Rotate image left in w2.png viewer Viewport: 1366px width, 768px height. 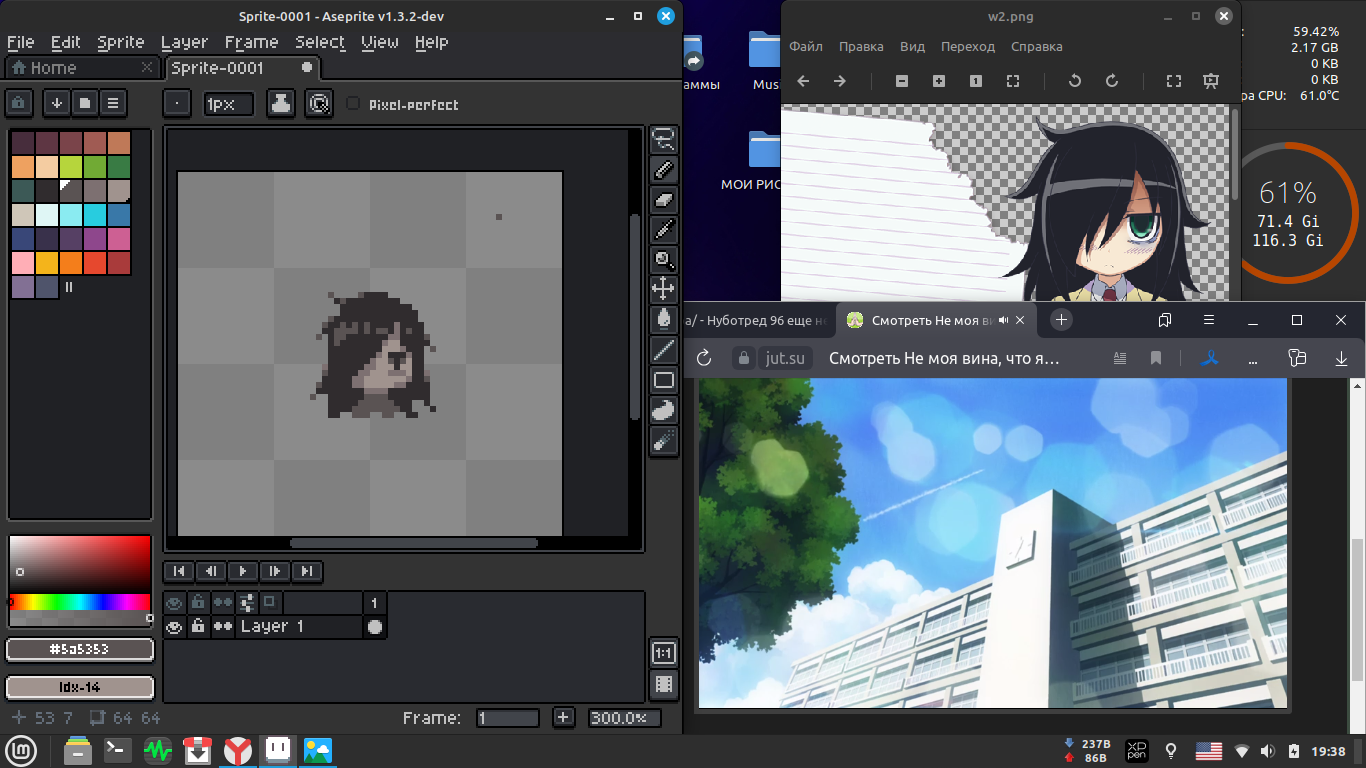coord(1075,81)
